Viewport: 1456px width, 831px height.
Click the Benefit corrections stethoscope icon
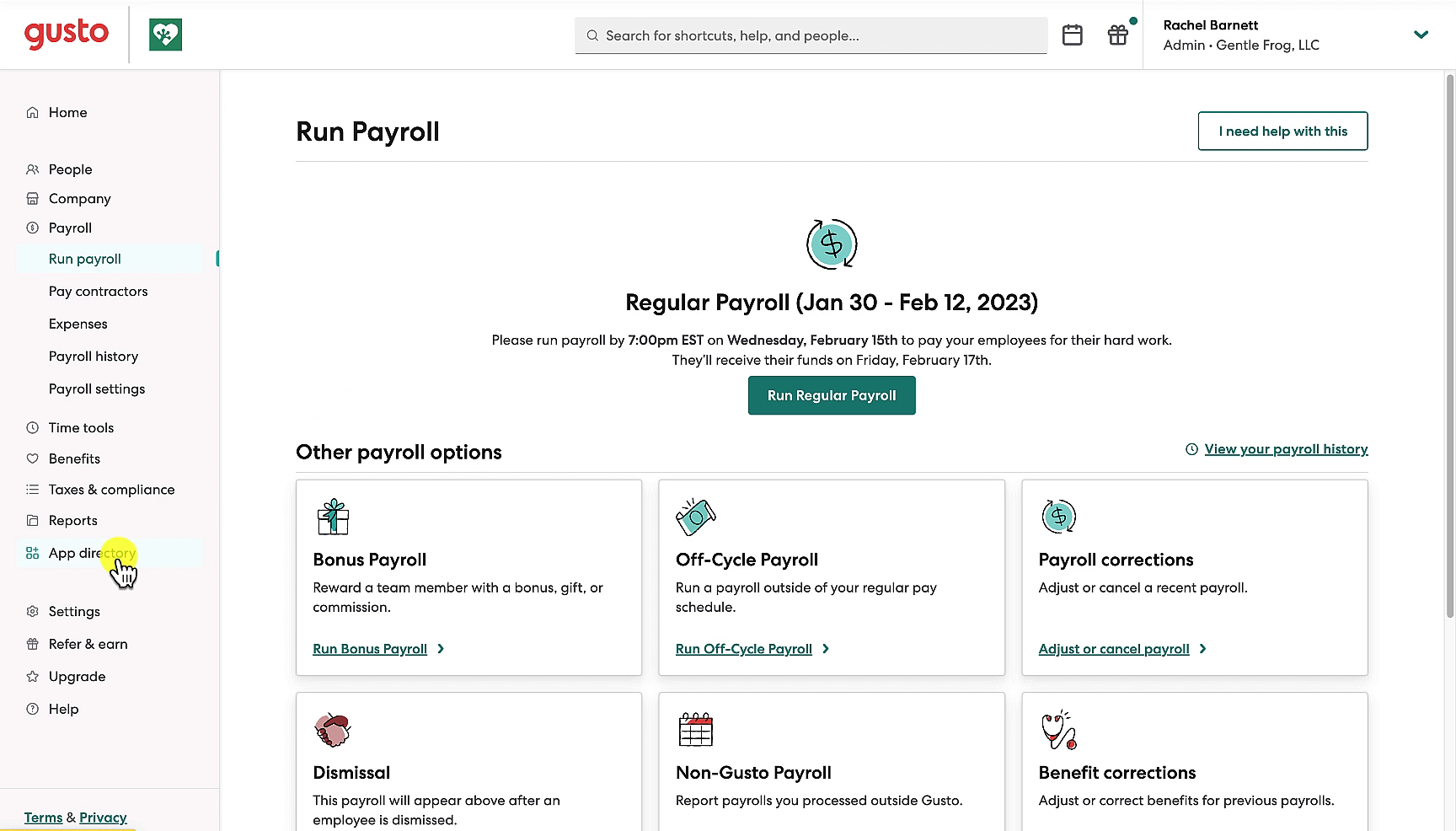click(1059, 730)
